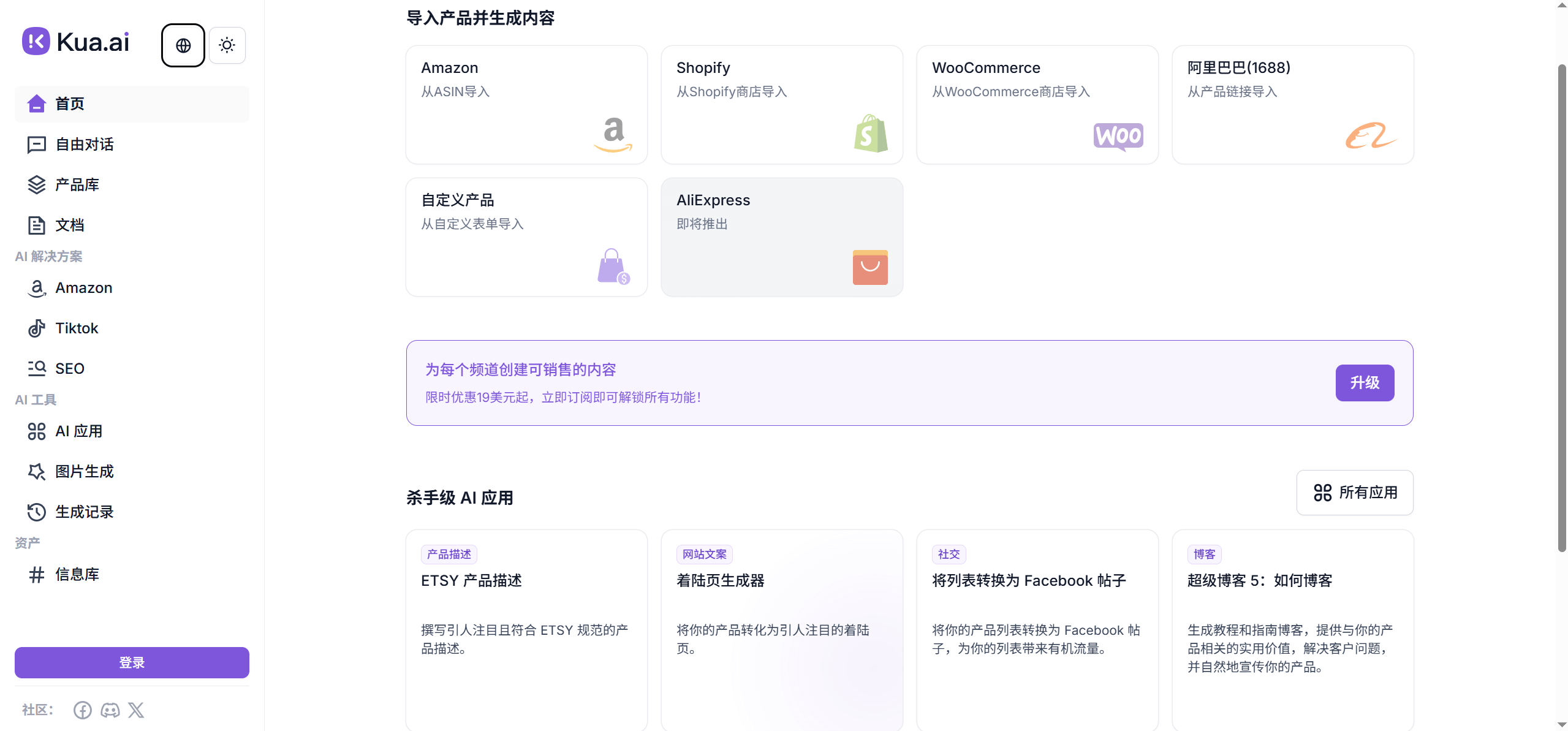1568x731 pixels.
Task: Click the AliExpress red bag icon
Action: pos(870,267)
